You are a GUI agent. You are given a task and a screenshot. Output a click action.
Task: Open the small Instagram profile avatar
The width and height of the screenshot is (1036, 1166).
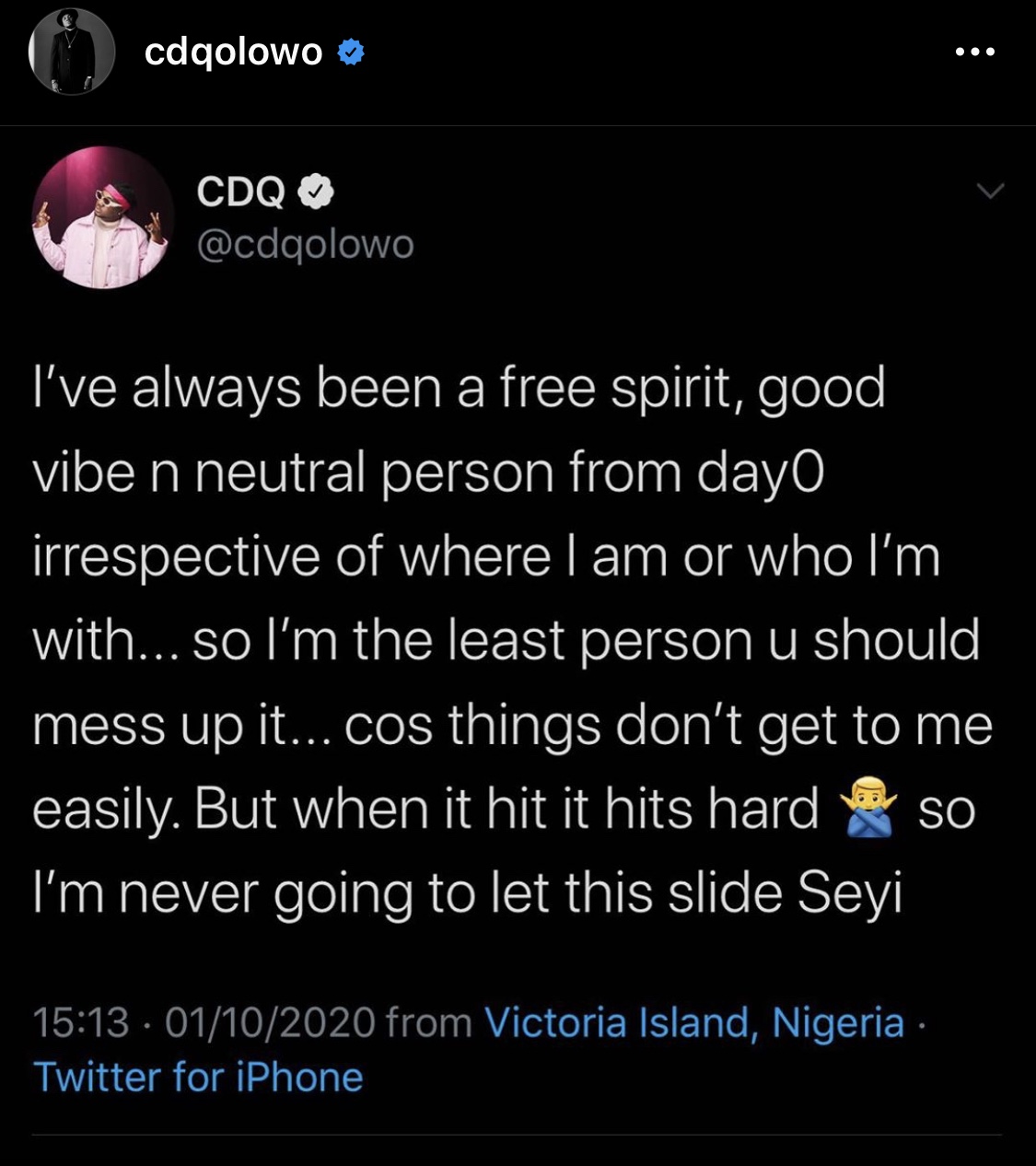71,52
